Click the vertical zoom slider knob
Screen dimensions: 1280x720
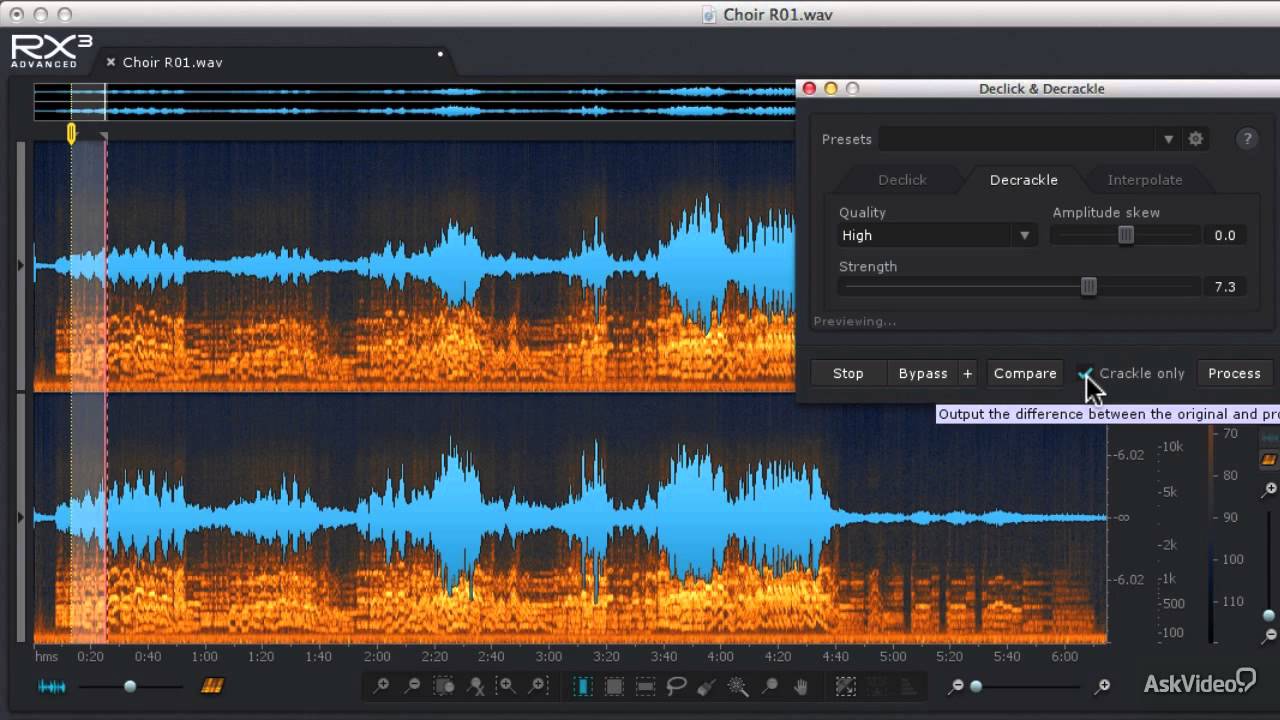tap(1269, 615)
